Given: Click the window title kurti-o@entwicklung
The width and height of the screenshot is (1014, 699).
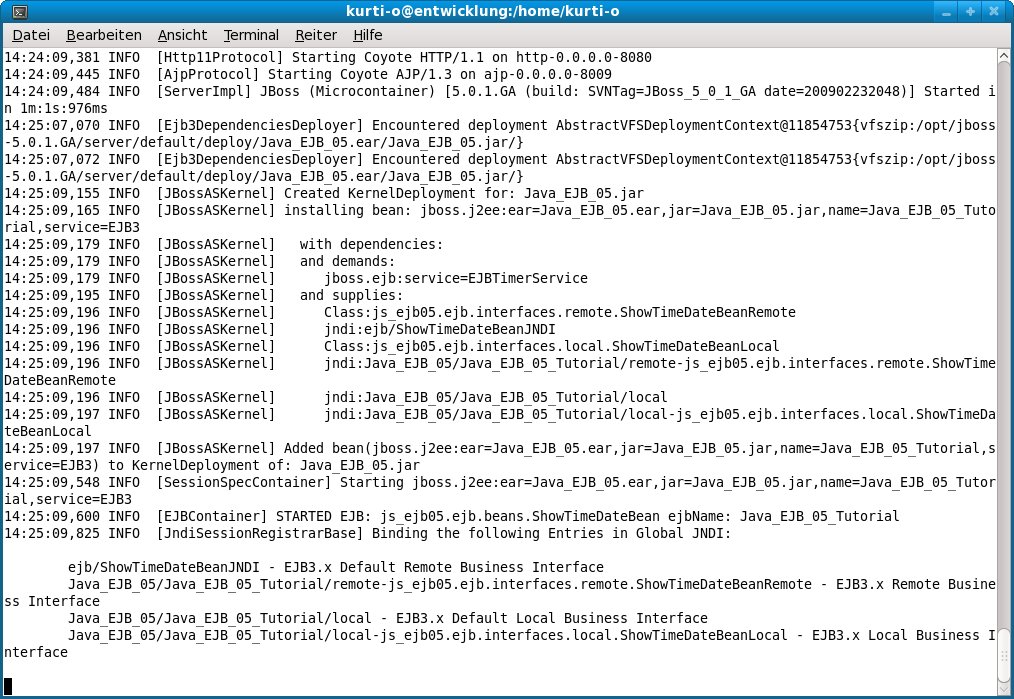Looking at the screenshot, I should (x=506, y=12).
